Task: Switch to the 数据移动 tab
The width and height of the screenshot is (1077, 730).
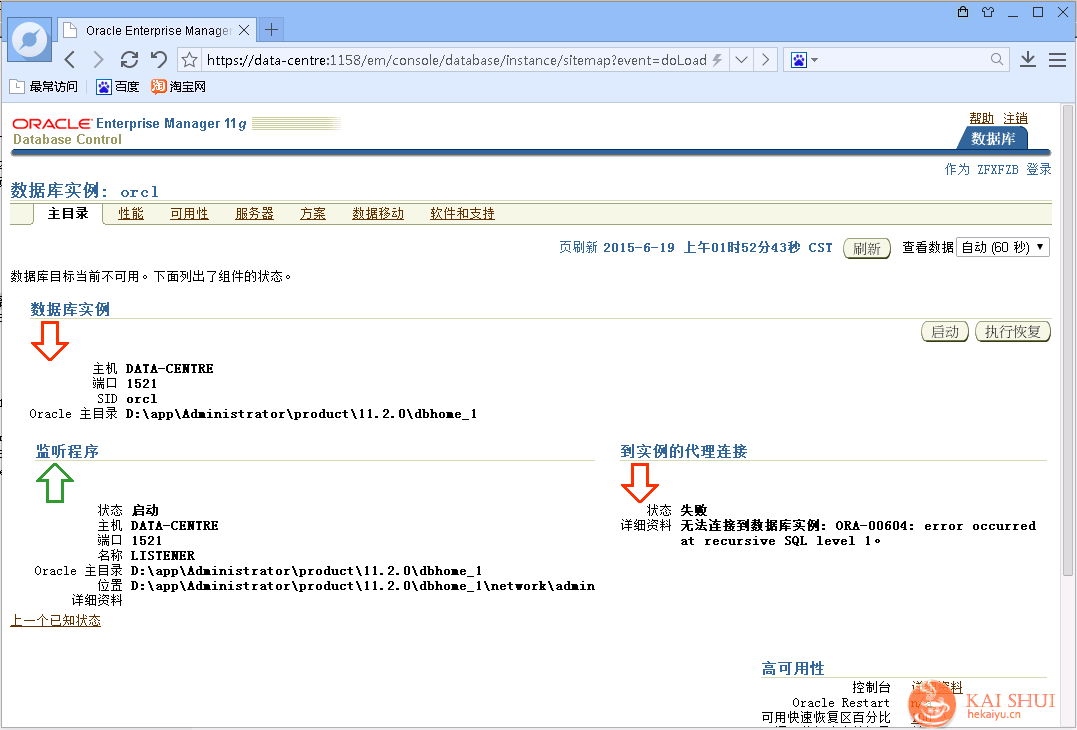Action: click(x=378, y=214)
